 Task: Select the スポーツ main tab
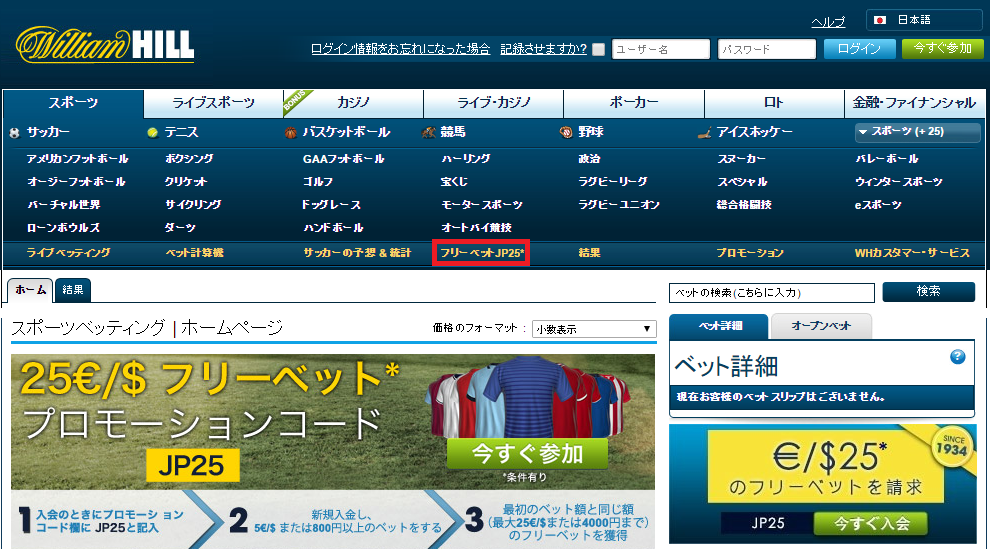click(x=74, y=103)
